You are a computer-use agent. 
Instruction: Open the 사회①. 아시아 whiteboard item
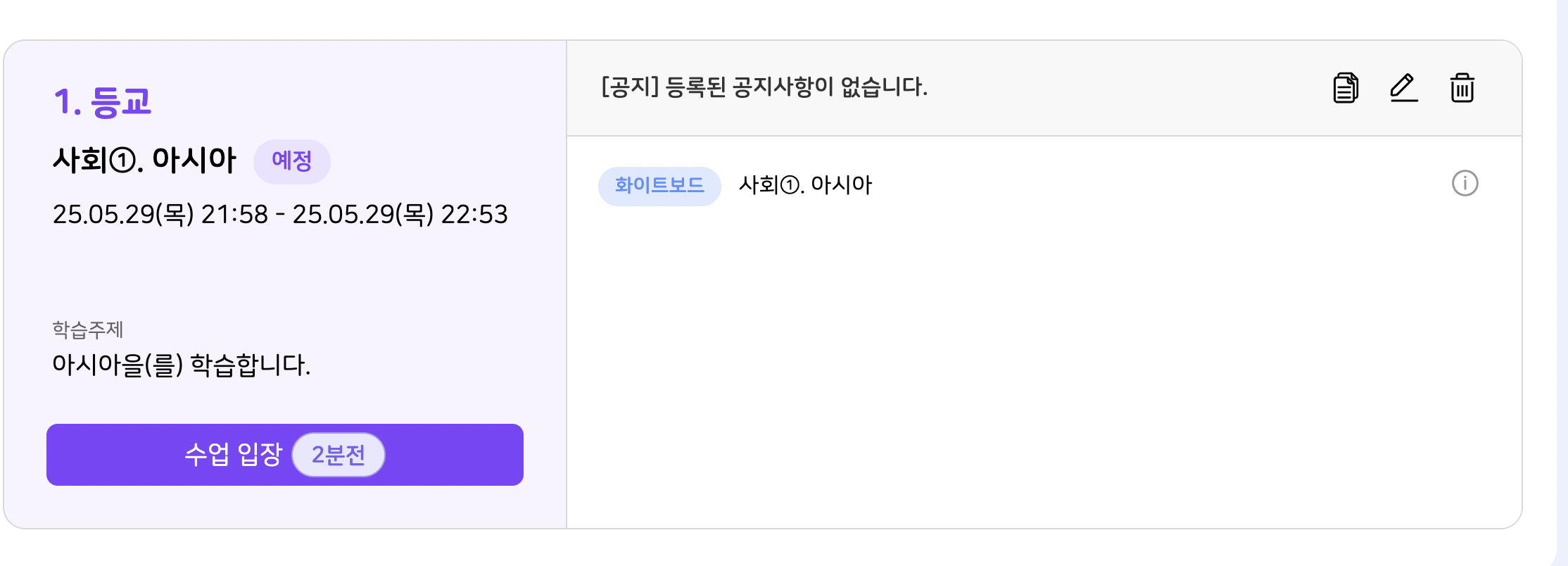tap(805, 185)
